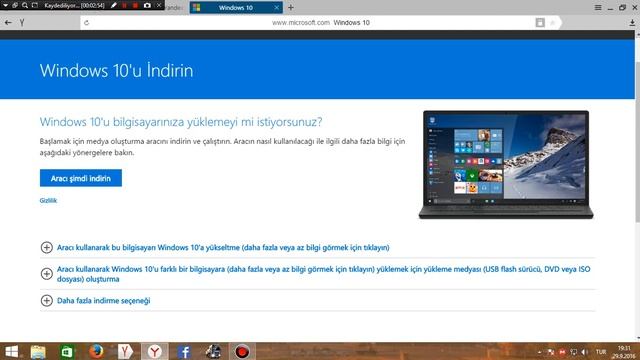Screen dimensions: 640x360
Task: Open a new tab with plus button
Action: [x=291, y=7]
